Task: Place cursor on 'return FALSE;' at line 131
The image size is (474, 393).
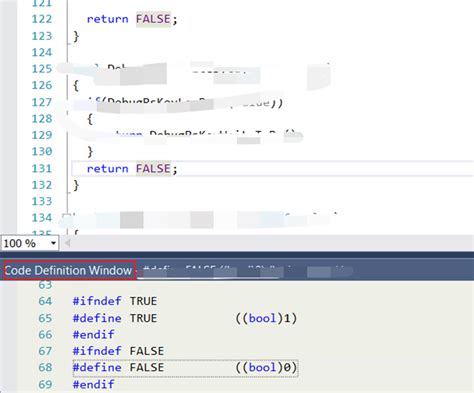Action: click(x=132, y=168)
